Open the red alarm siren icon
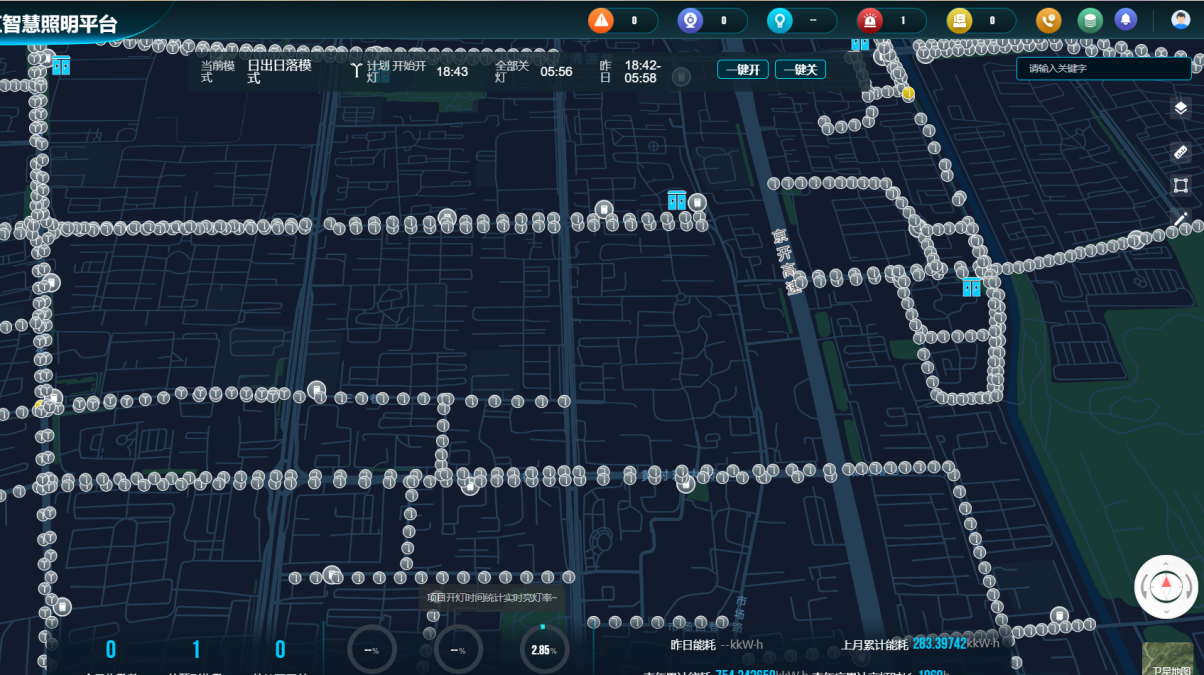1204x675 pixels. point(870,20)
